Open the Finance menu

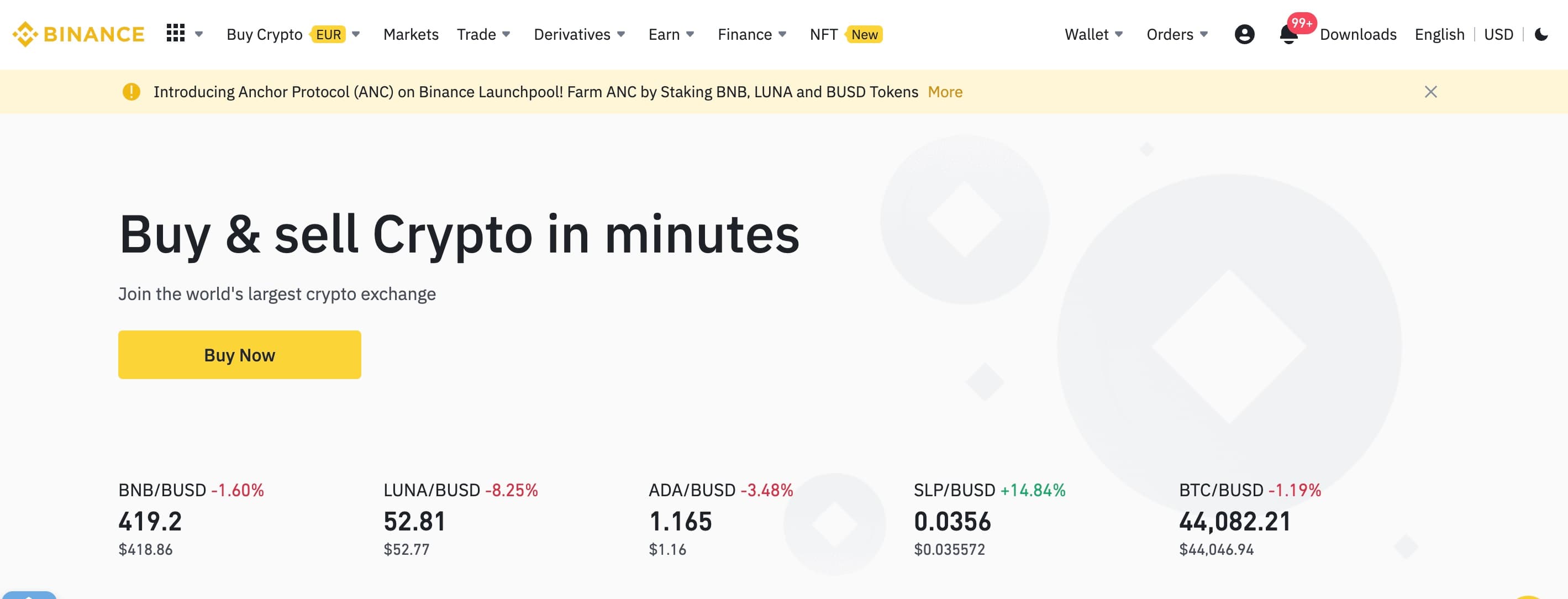[745, 34]
